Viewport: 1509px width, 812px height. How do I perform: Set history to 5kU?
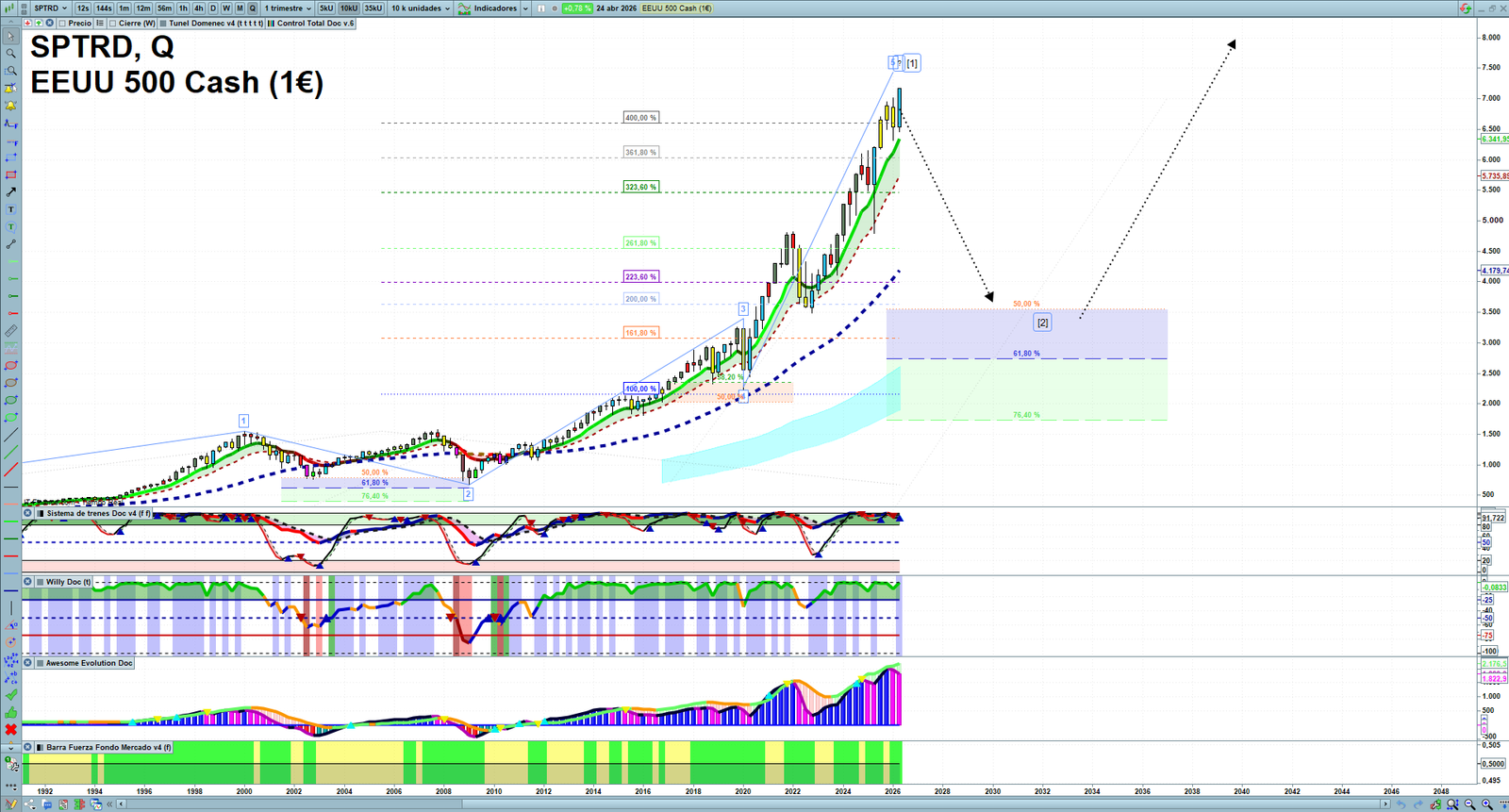(326, 8)
